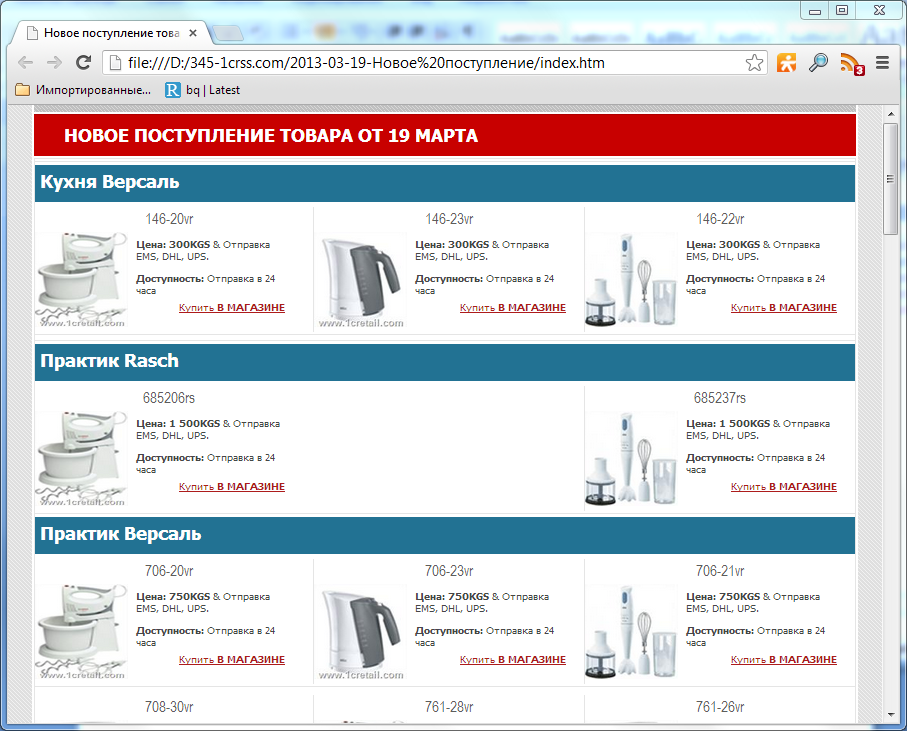The width and height of the screenshot is (907, 731).
Task: Click the magnifier extension icon
Action: pyautogui.click(x=818, y=63)
